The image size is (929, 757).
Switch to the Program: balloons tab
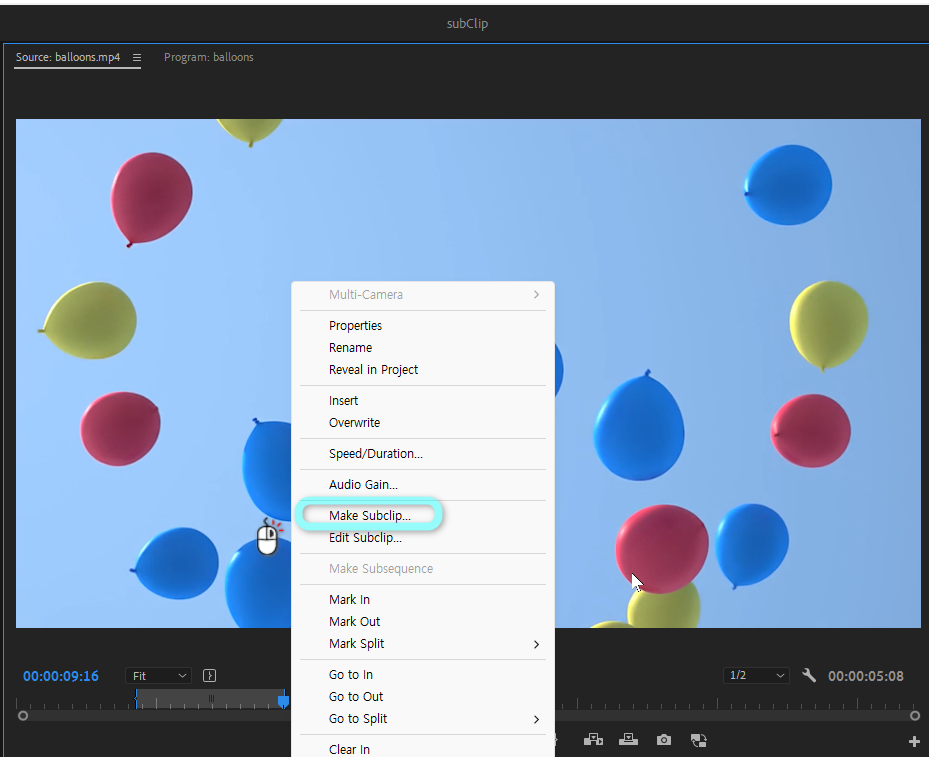point(208,58)
